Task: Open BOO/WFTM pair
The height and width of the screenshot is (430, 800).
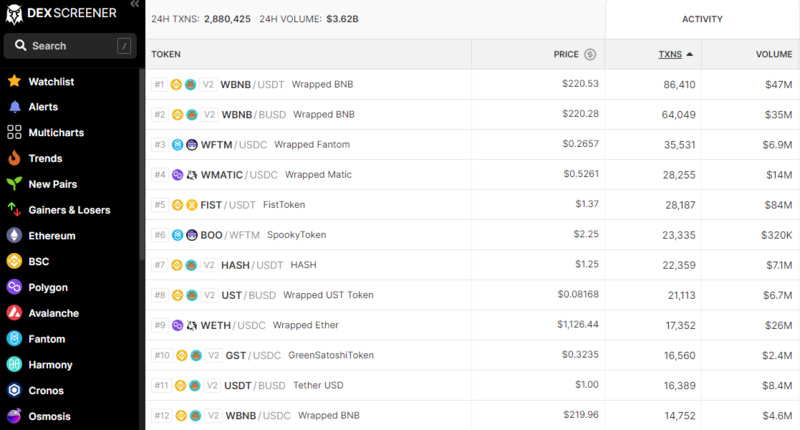Action: point(472,235)
